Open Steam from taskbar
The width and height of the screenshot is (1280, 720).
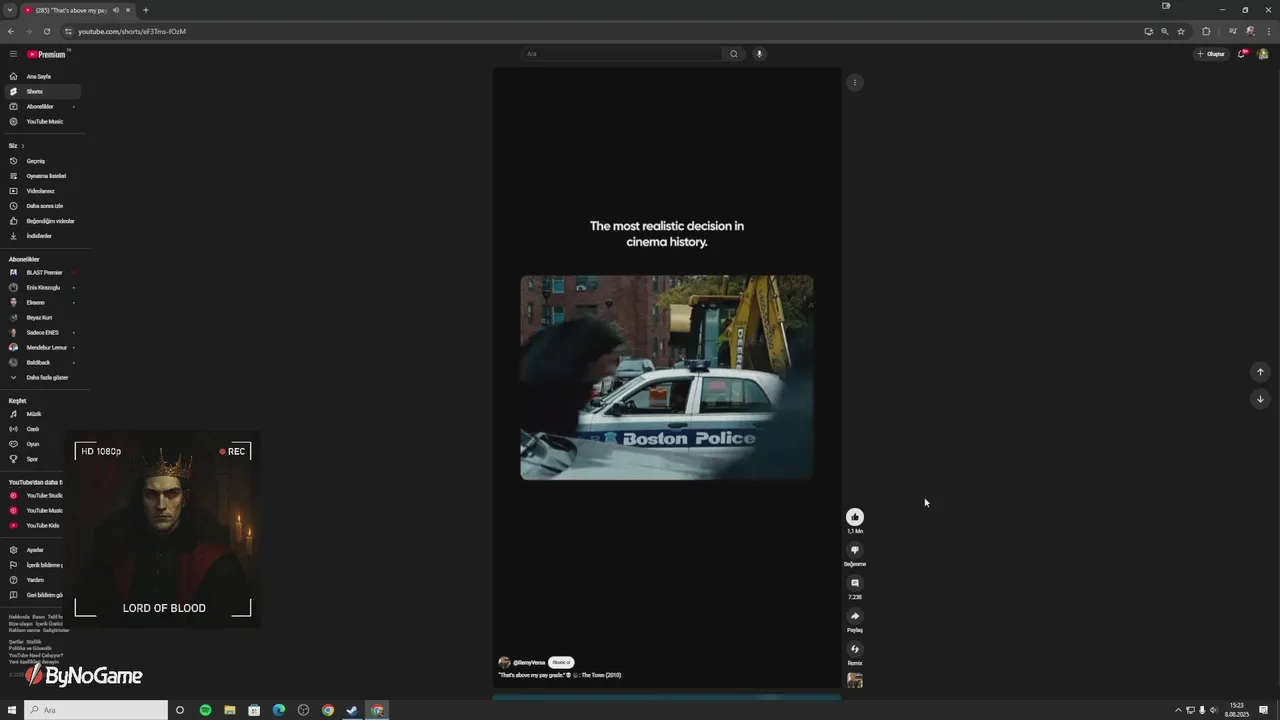click(x=352, y=710)
